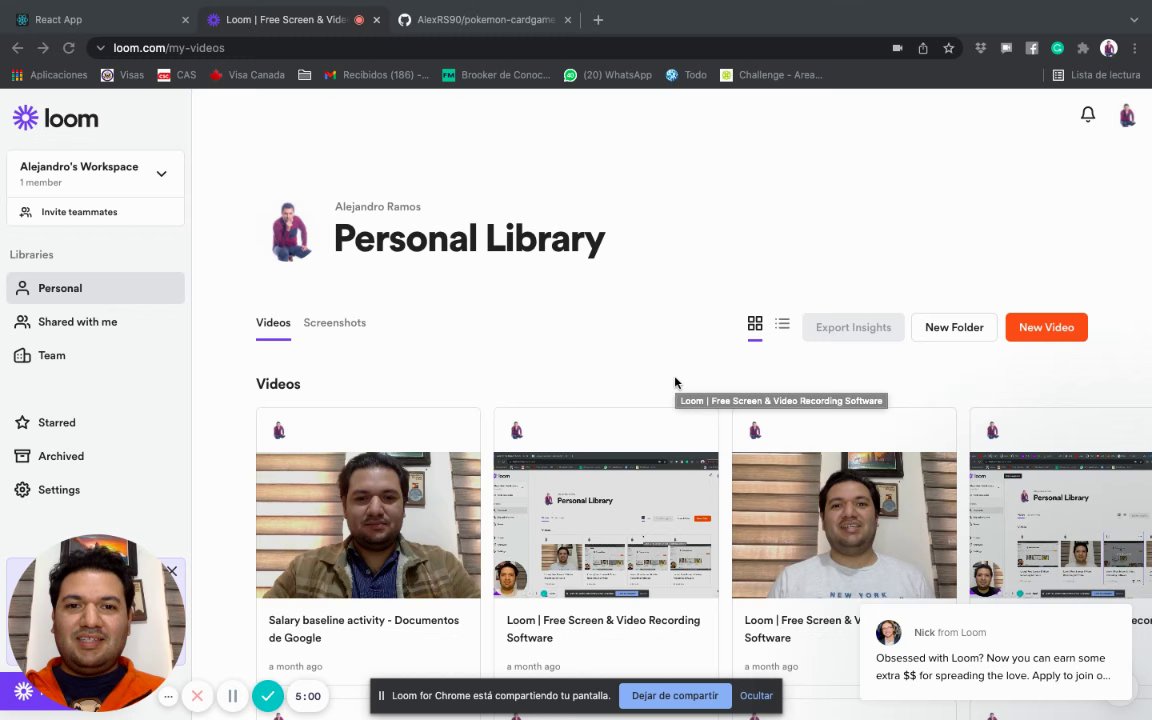Open Aplicaciones bookmark
This screenshot has height=720, width=1152.
point(49,75)
